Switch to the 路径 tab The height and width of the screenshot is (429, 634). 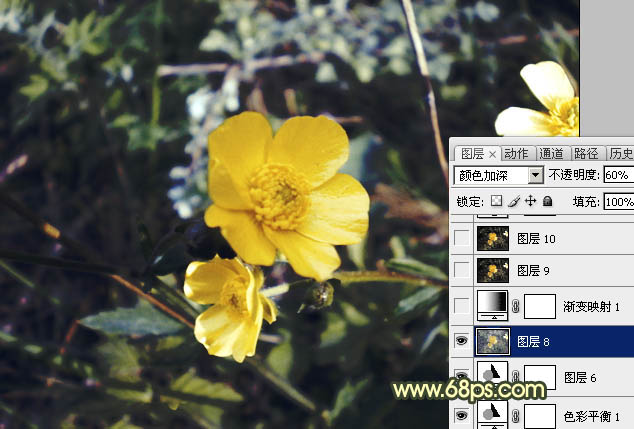(586, 153)
